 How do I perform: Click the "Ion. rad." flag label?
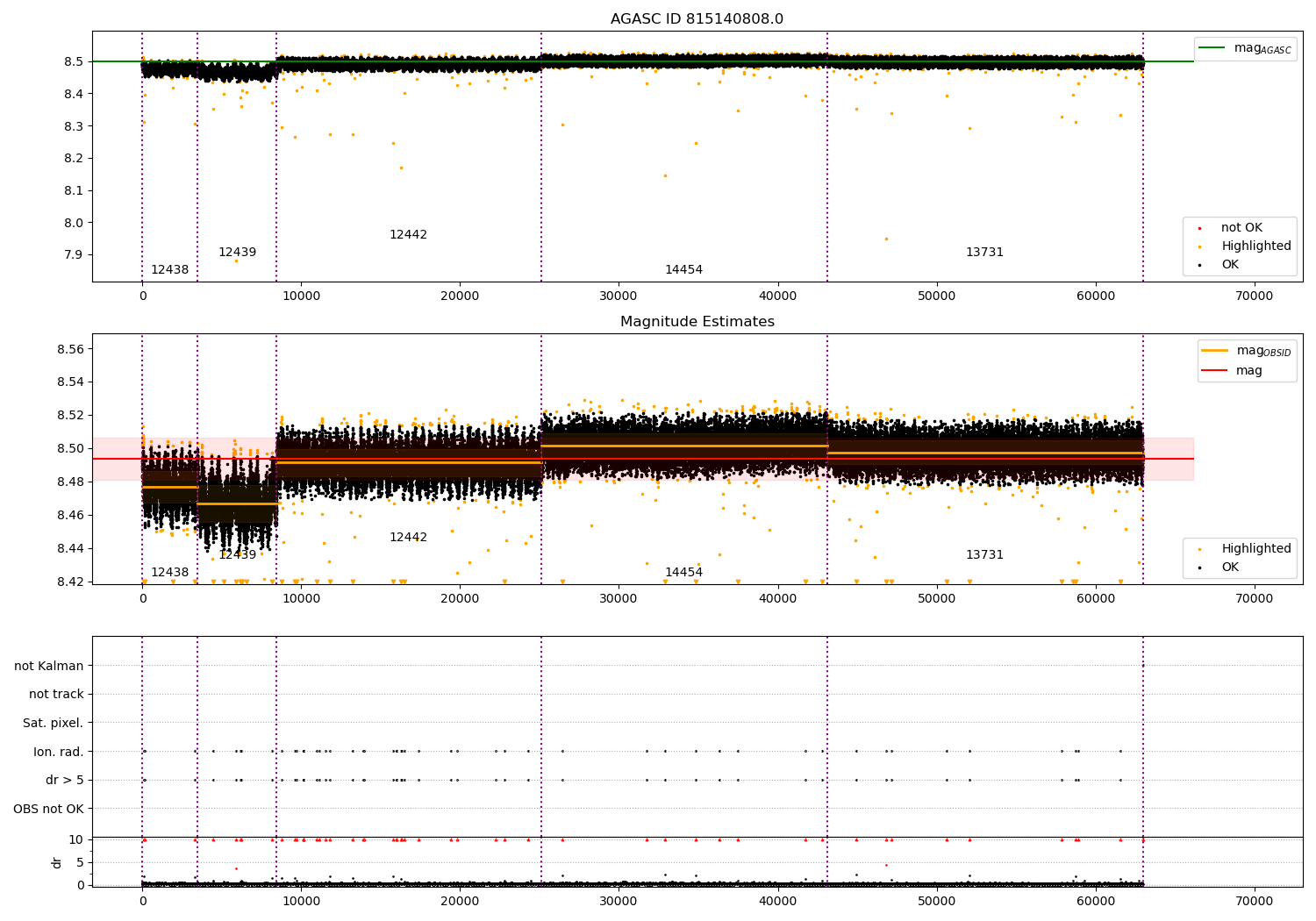pos(59,753)
